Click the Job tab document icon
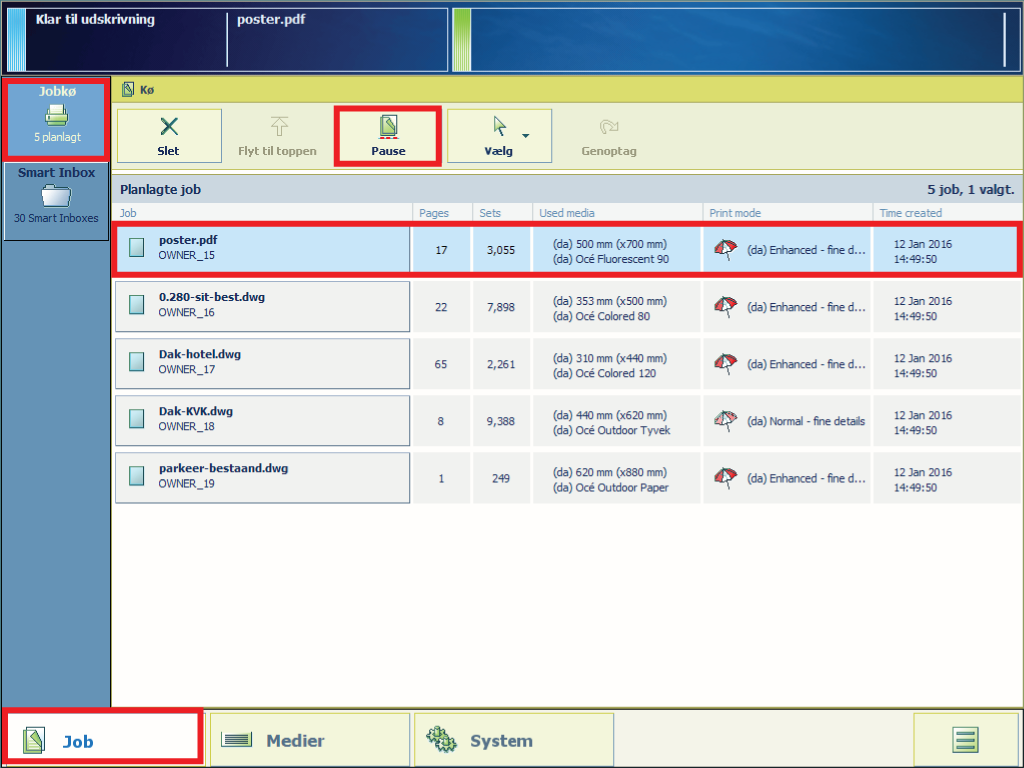This screenshot has height=768, width=1024. (x=34, y=741)
